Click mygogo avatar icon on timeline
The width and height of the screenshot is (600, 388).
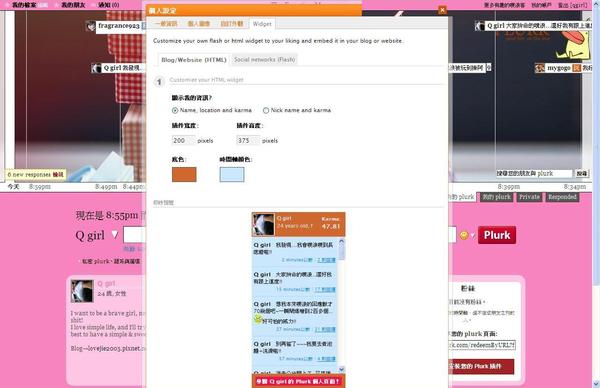[540, 68]
